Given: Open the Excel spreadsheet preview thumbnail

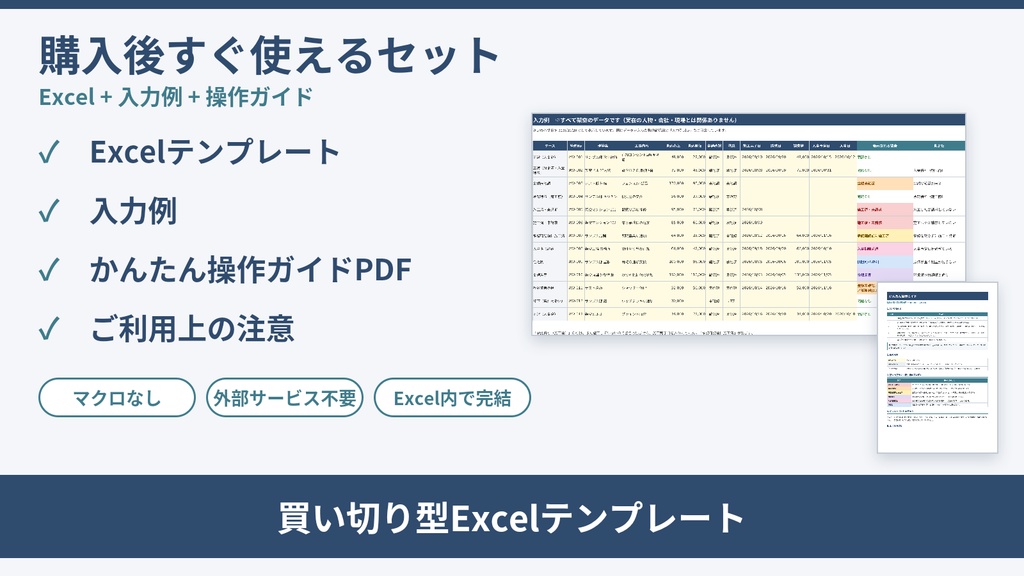Looking at the screenshot, I should click(x=748, y=225).
